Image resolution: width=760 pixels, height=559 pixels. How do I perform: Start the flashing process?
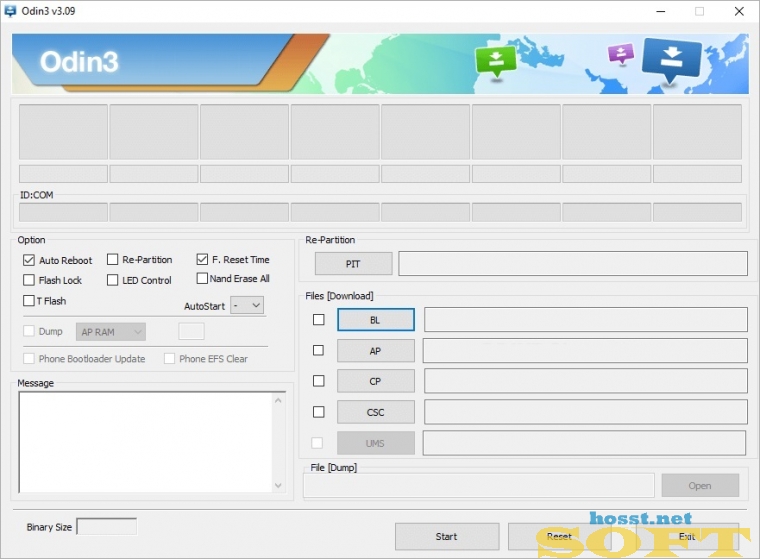click(x=447, y=536)
